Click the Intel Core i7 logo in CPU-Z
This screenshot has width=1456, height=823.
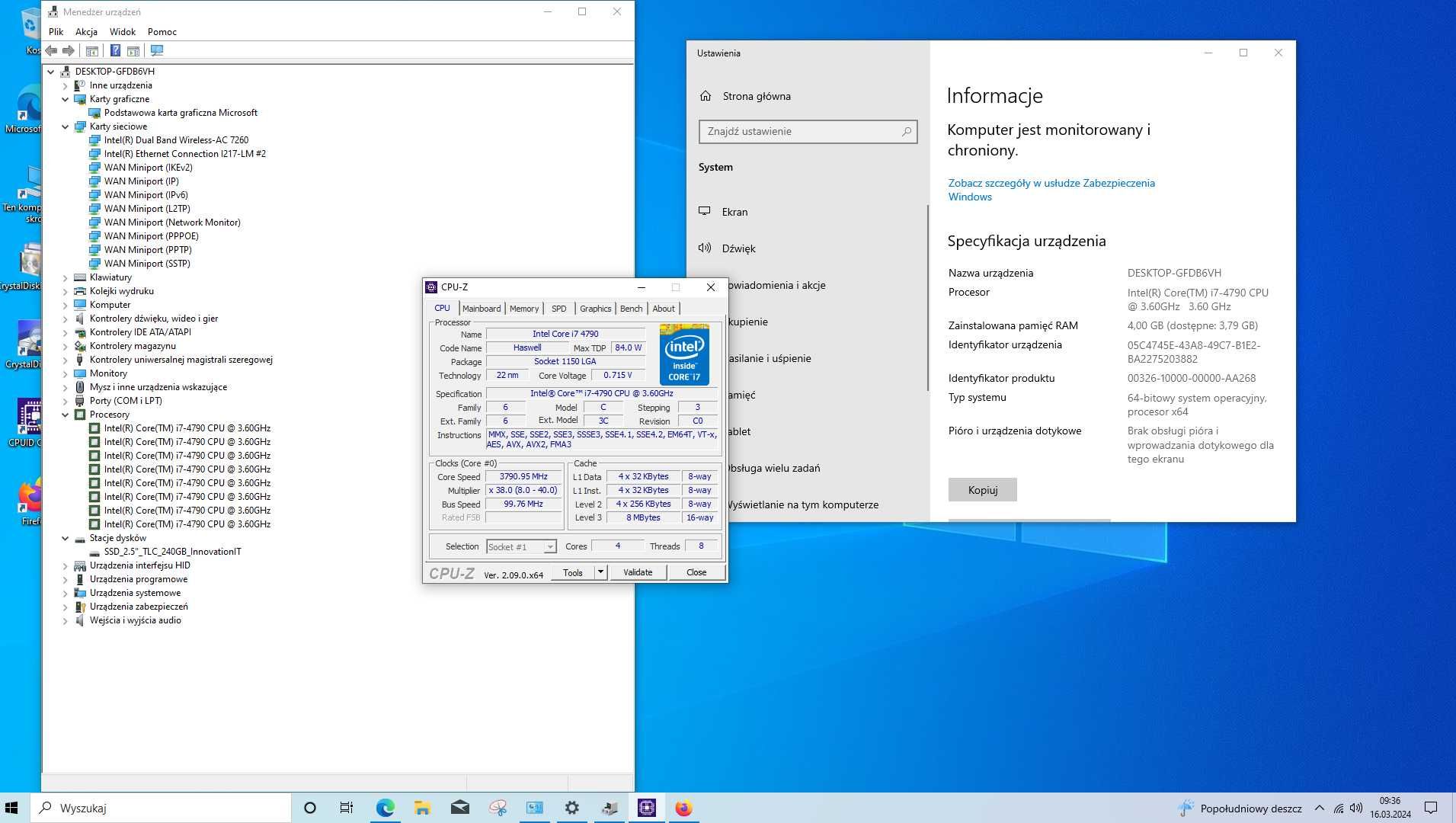tap(684, 354)
